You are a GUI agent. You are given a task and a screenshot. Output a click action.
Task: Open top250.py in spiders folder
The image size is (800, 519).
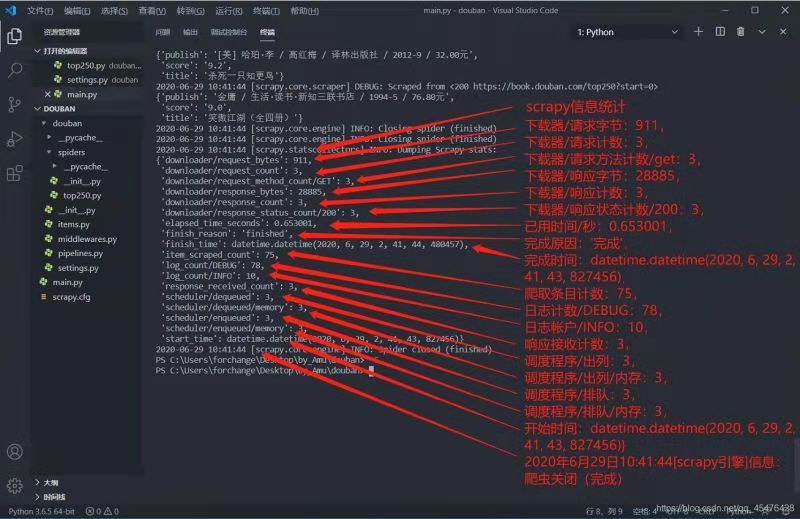coord(76,195)
